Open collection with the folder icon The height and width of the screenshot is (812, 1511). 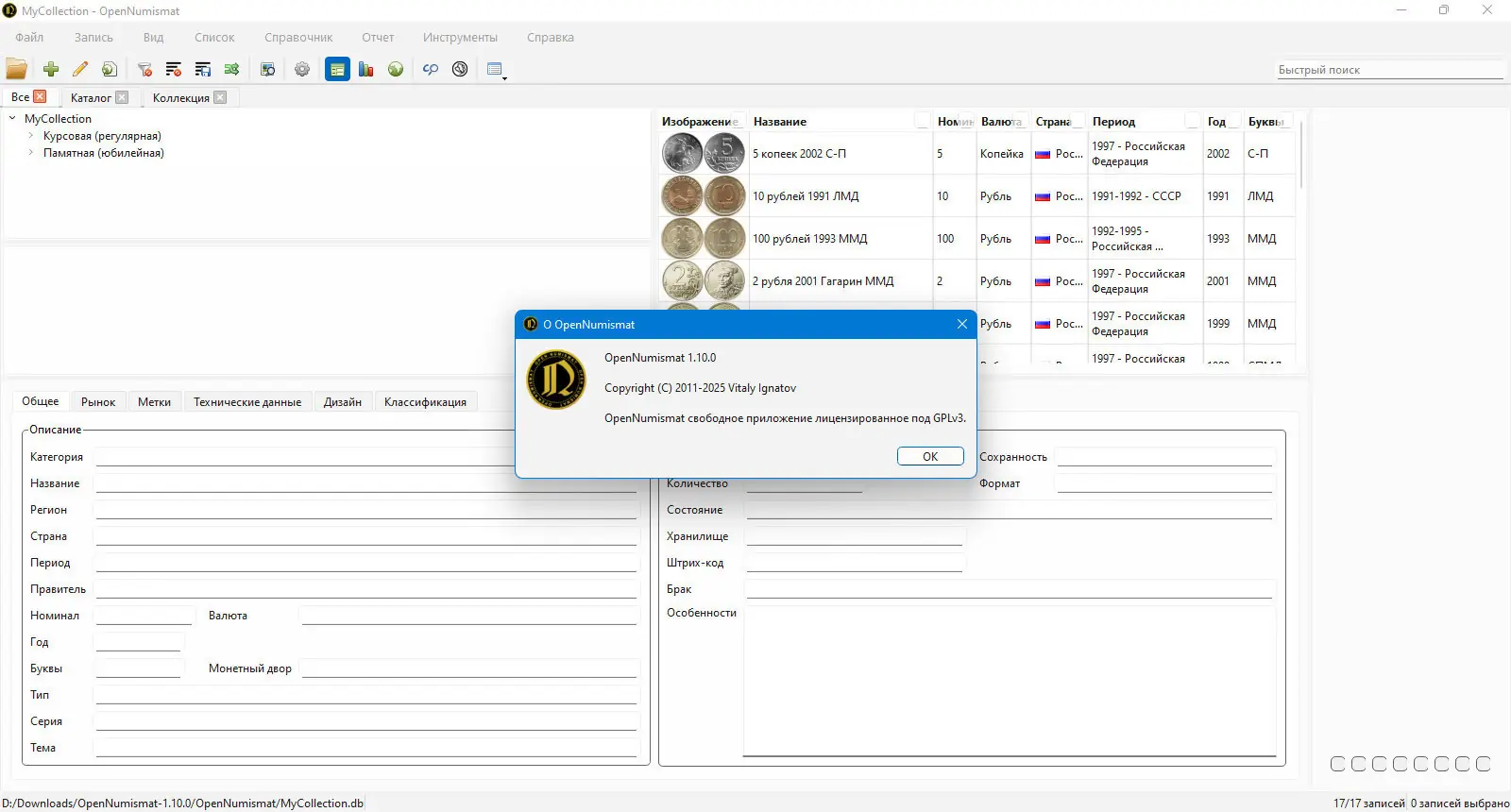pyautogui.click(x=16, y=69)
